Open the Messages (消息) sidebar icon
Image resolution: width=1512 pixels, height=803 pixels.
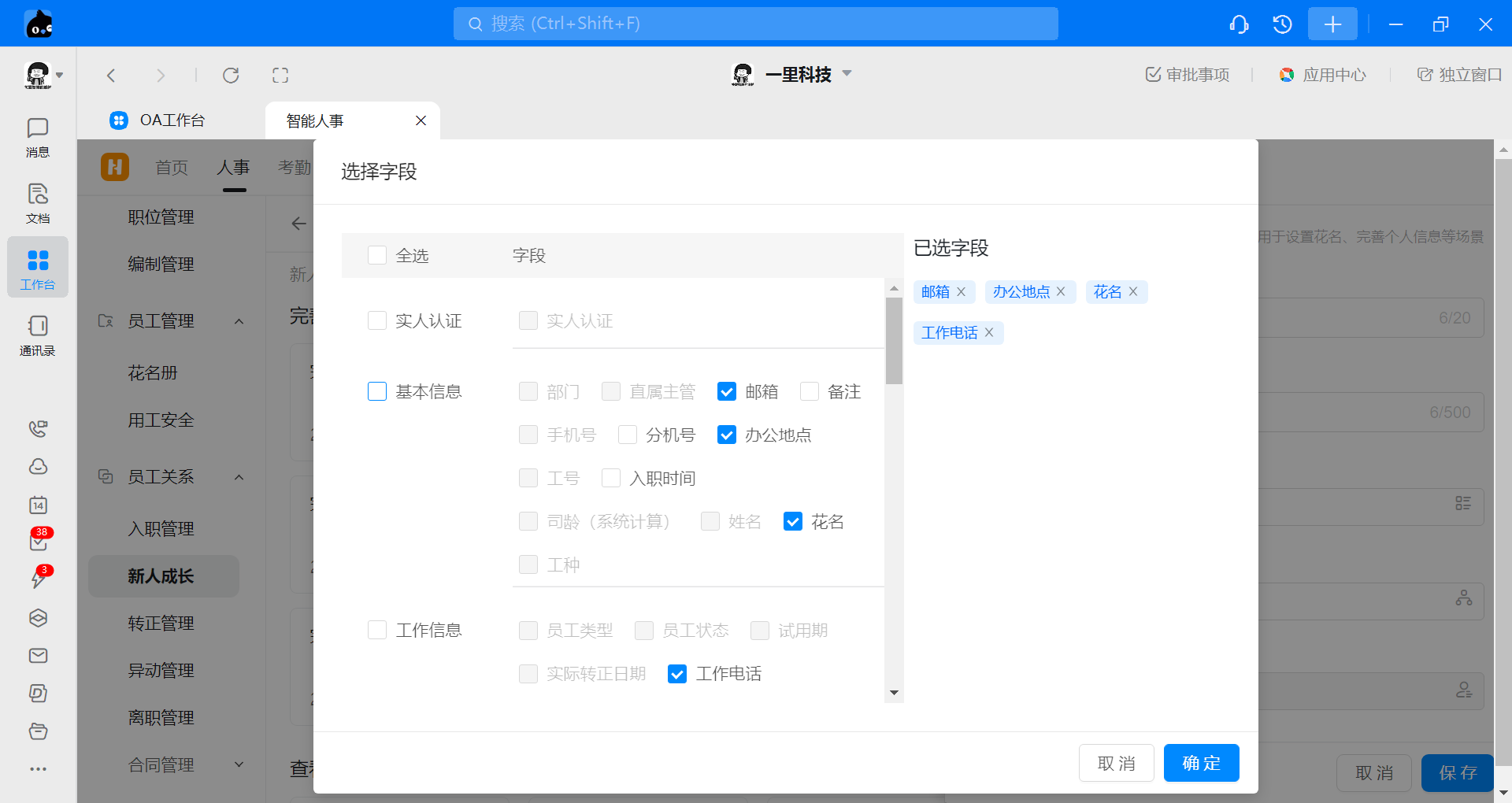tap(37, 137)
